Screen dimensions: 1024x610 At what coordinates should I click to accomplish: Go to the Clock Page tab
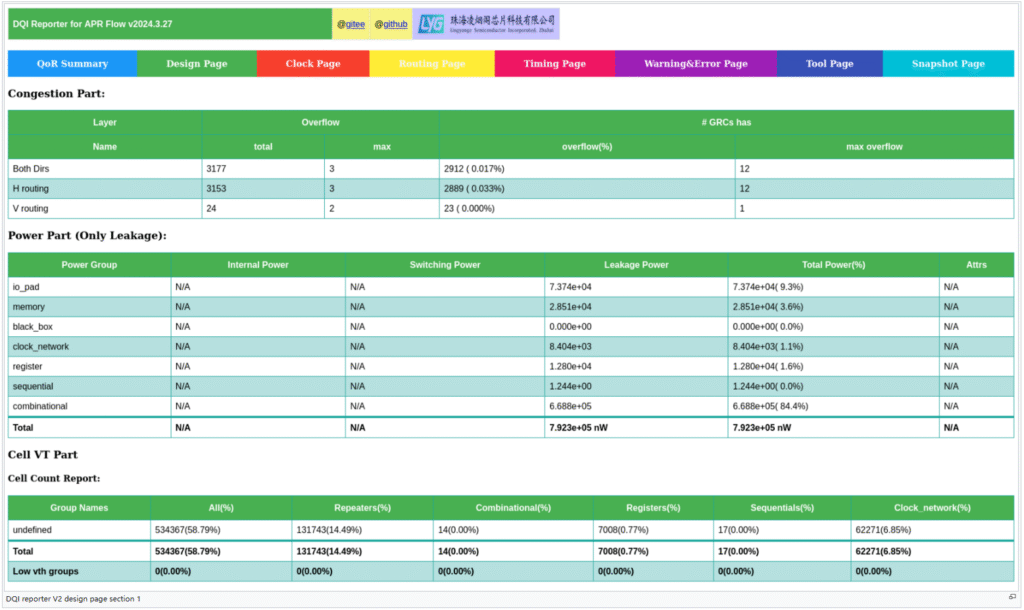pos(313,64)
